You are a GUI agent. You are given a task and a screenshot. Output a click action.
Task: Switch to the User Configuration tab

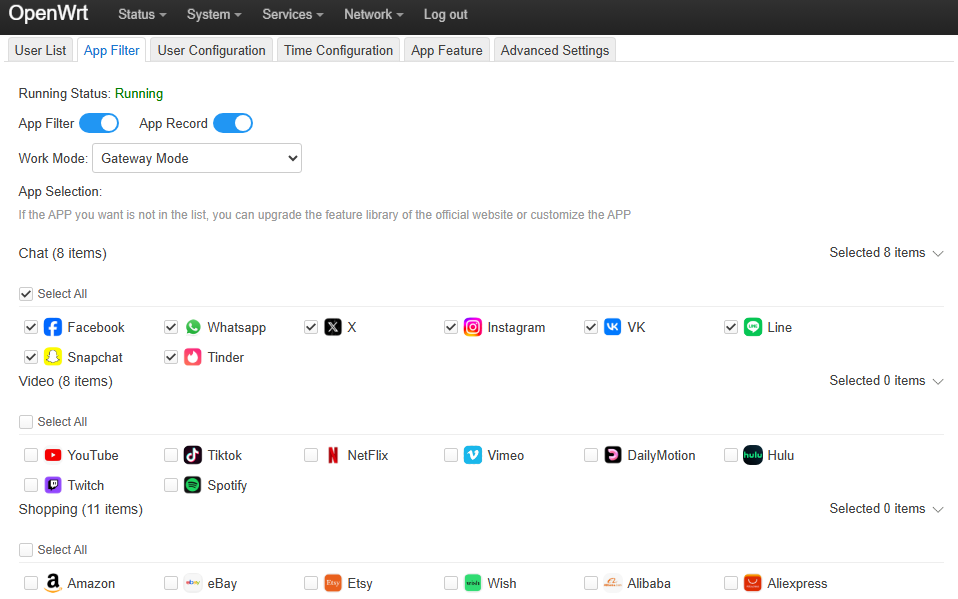point(210,49)
